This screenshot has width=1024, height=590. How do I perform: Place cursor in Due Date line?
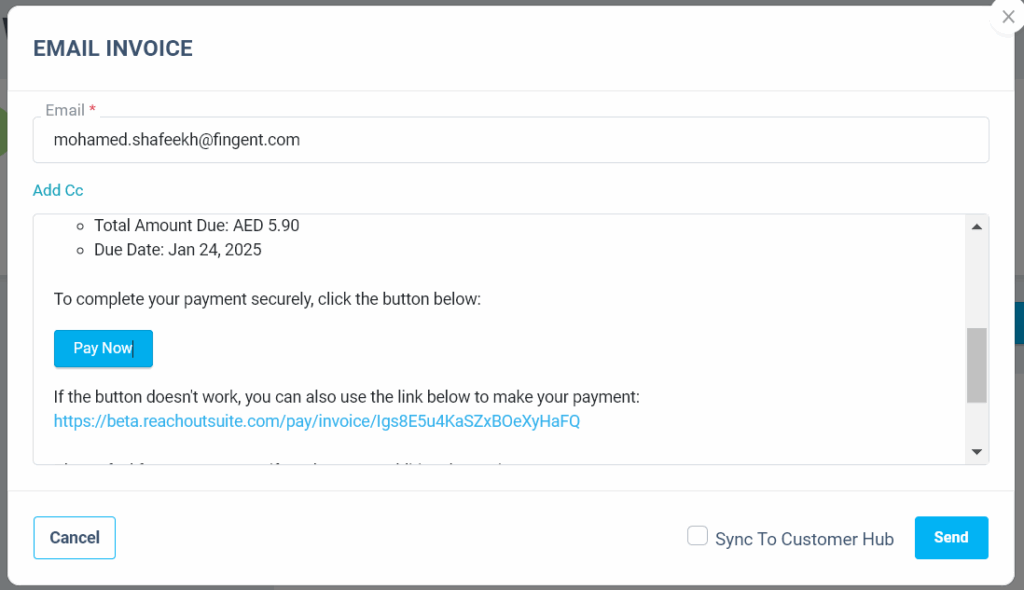177,250
